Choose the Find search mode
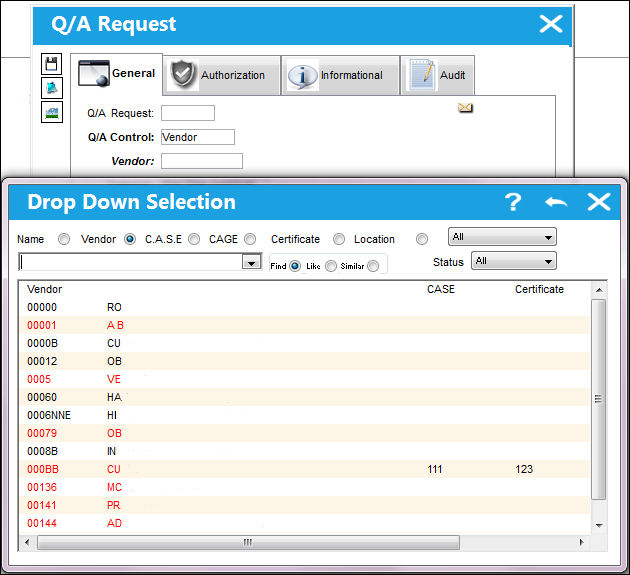The height and width of the screenshot is (575, 630). 295,266
